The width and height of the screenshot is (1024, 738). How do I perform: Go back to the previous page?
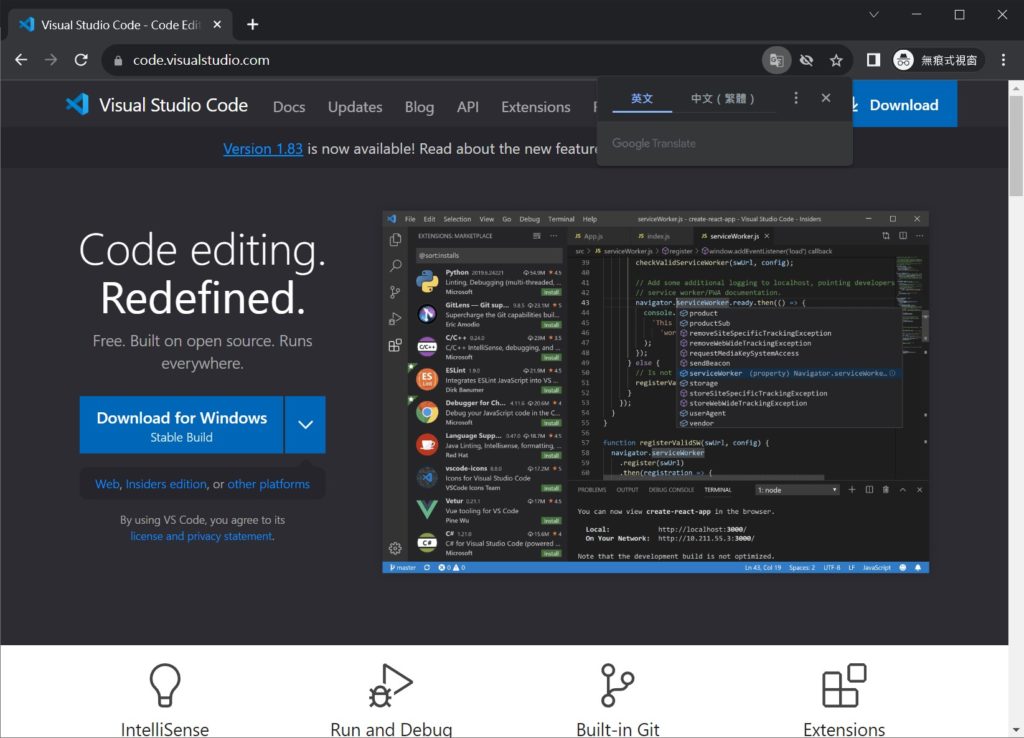pos(22,60)
